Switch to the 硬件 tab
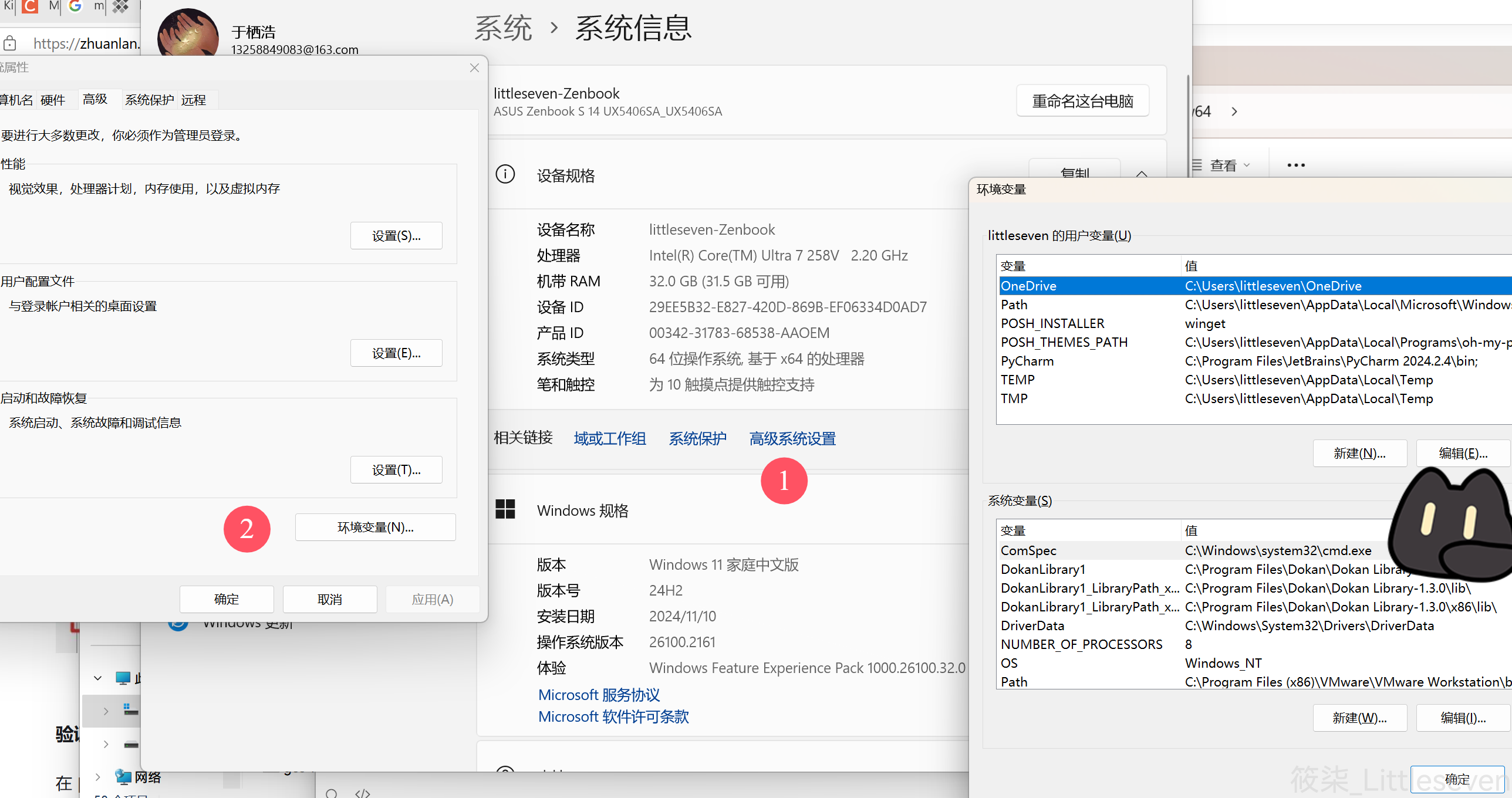The height and width of the screenshot is (798, 1512). [53, 100]
